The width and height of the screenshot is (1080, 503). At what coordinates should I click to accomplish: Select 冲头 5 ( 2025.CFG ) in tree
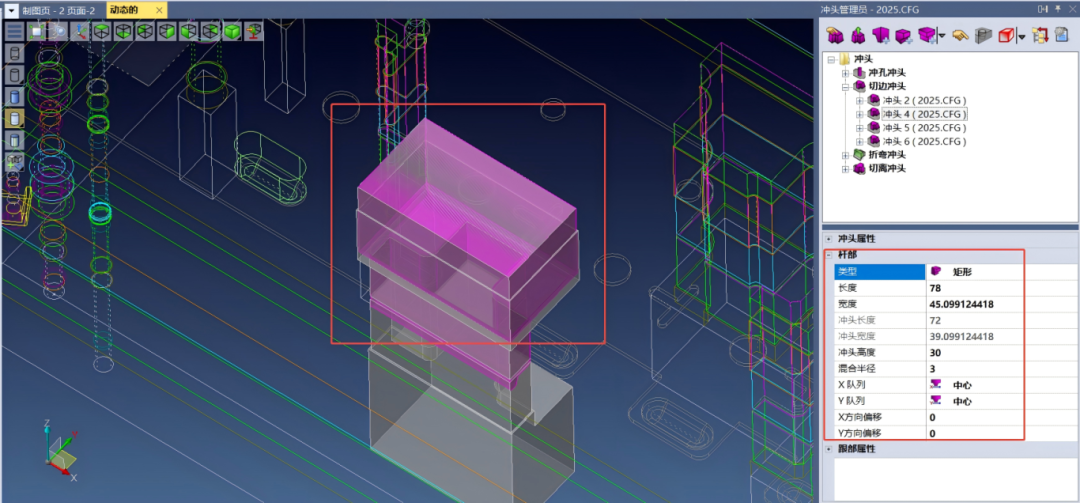point(924,128)
